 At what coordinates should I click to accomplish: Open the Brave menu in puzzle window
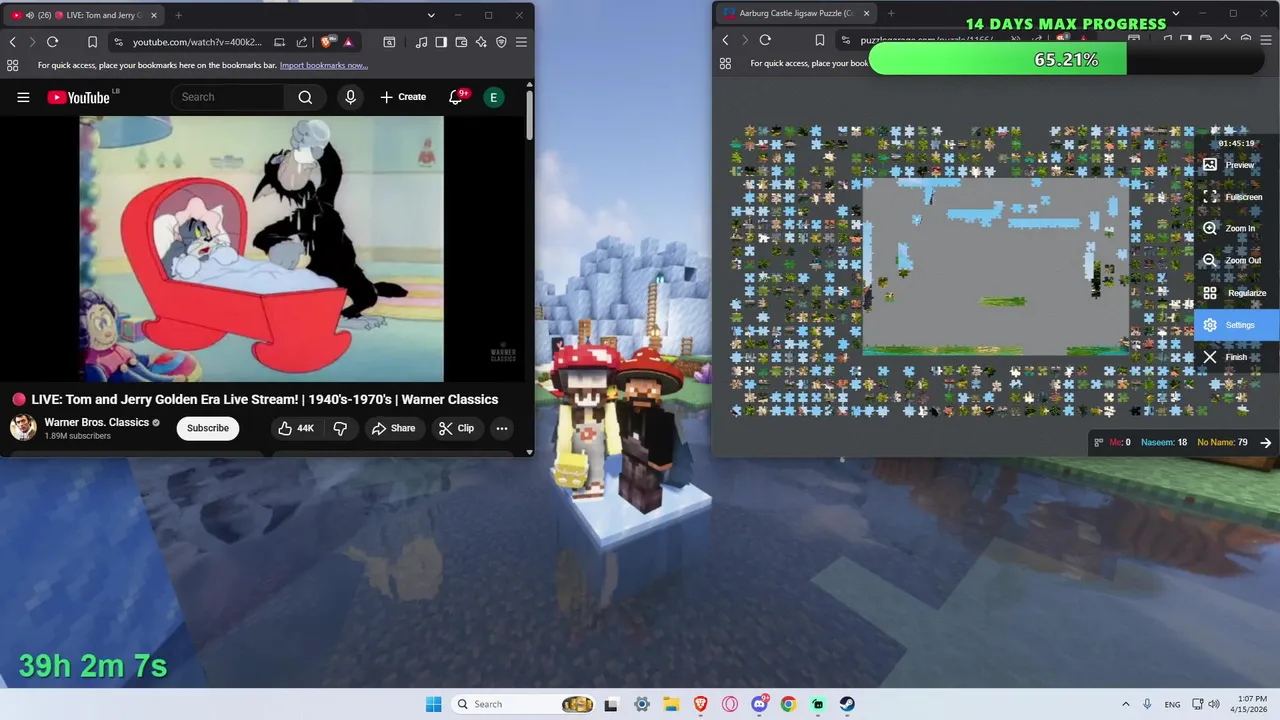pos(1266,40)
